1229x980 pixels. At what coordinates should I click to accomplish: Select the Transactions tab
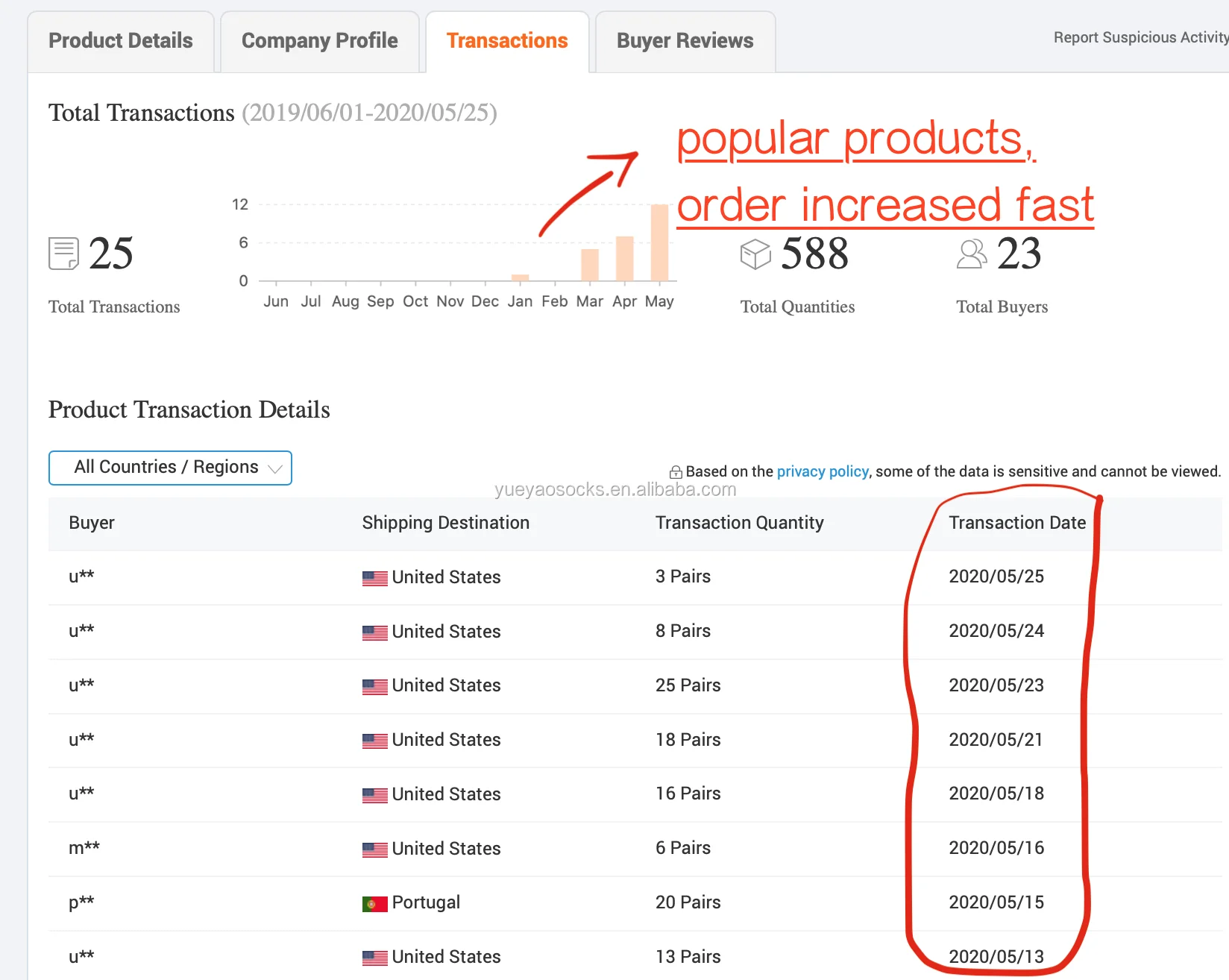coord(507,41)
